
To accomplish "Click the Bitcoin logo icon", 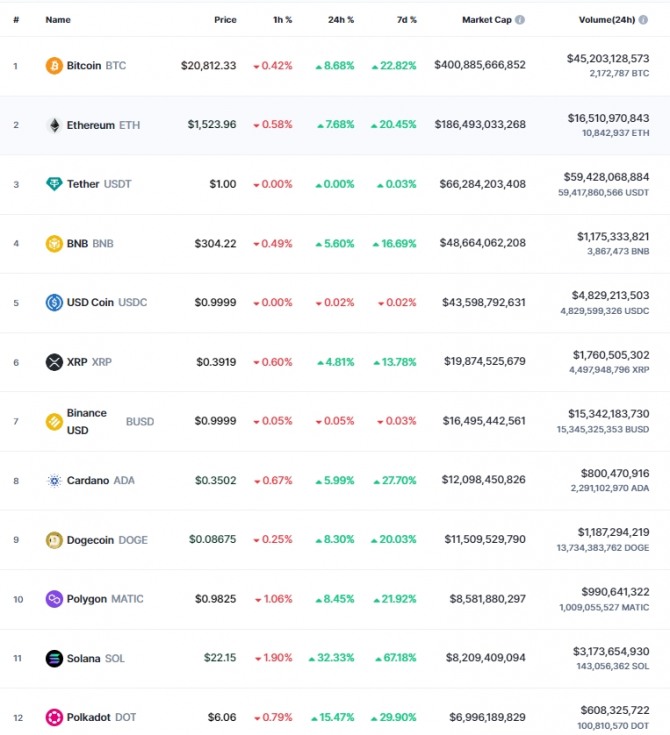I will click(x=54, y=66).
